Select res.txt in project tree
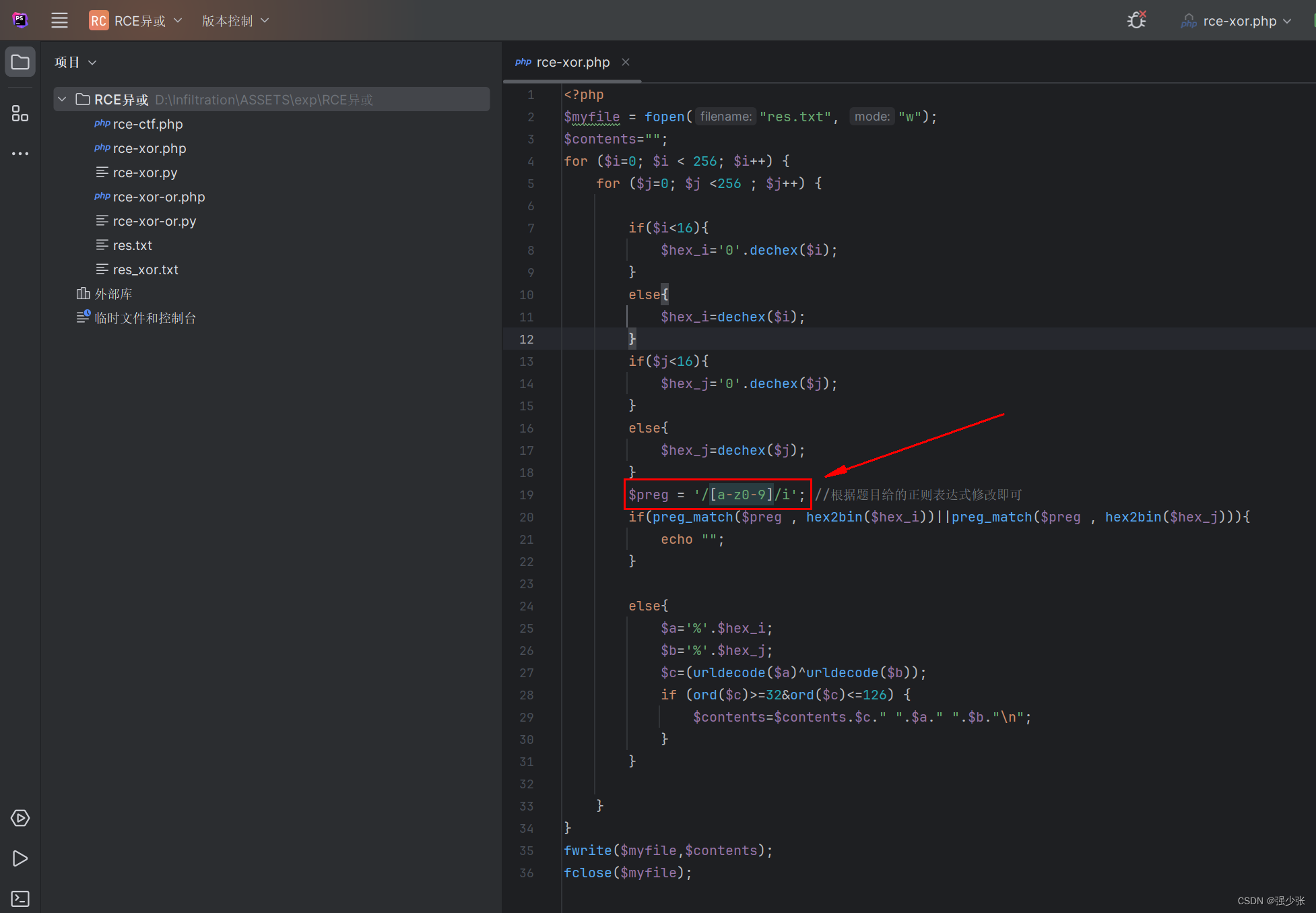1316x913 pixels. point(133,245)
